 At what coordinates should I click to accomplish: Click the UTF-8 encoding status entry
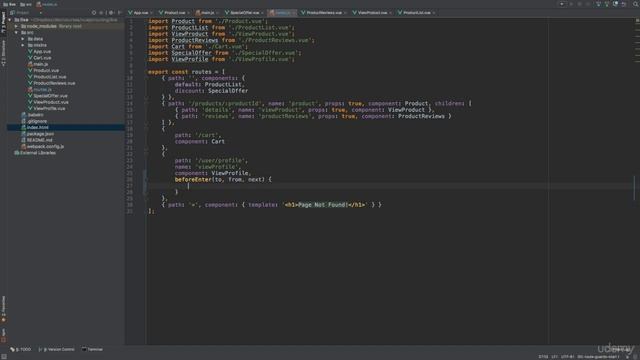pos(568,357)
